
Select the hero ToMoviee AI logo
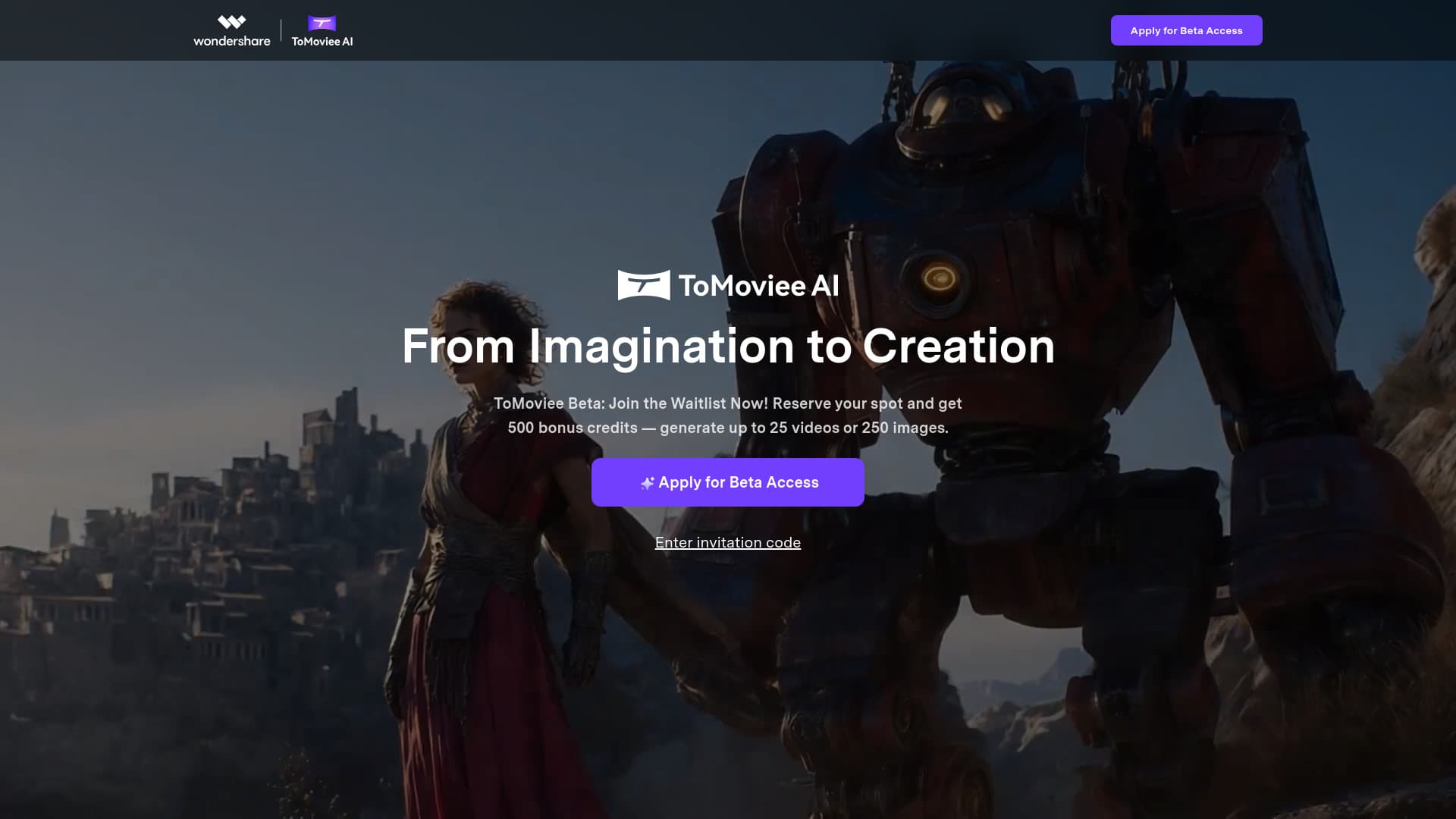(727, 286)
